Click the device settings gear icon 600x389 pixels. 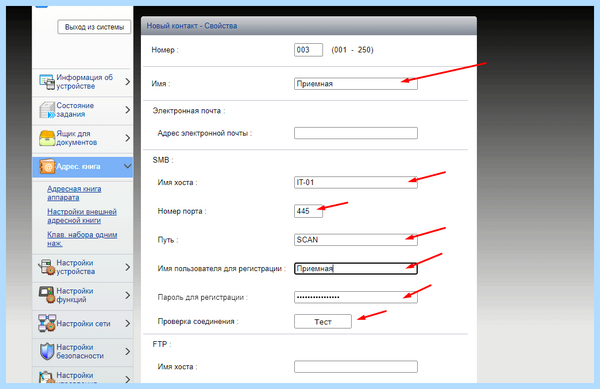47,267
